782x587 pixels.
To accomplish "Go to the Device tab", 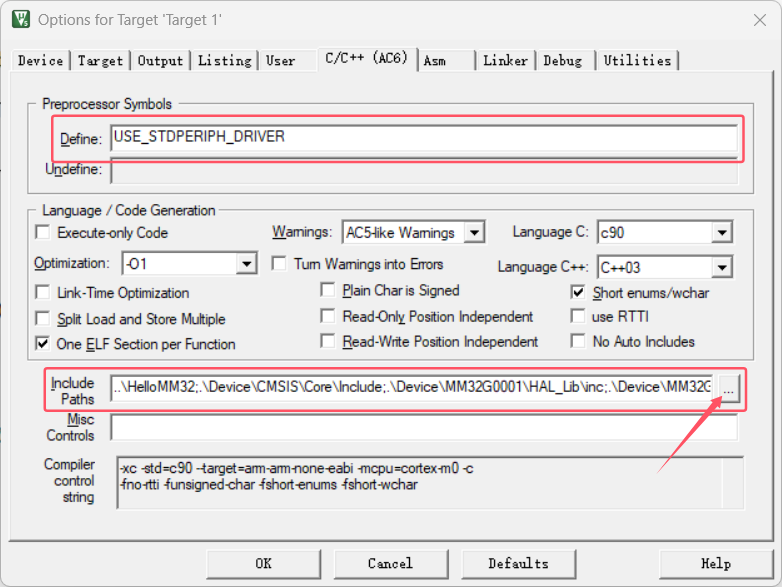I will pos(40,61).
